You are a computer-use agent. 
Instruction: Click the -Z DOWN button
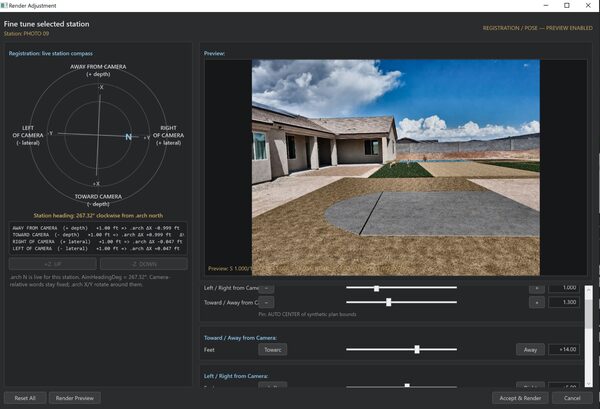tap(144, 264)
